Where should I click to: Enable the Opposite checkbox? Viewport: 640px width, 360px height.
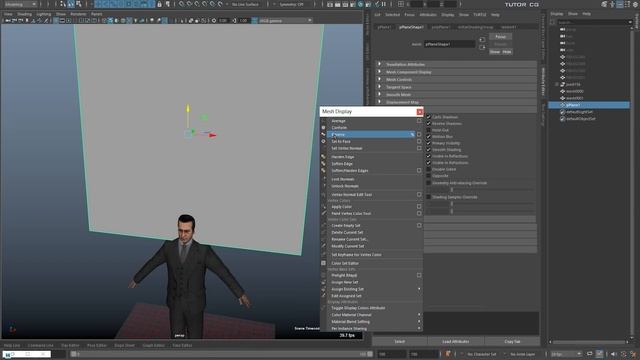[x=429, y=176]
